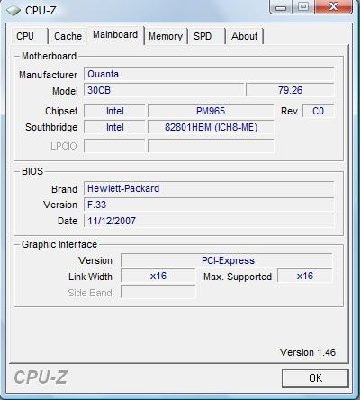
Task: Click the Manufacturer label
Action: tap(48, 74)
